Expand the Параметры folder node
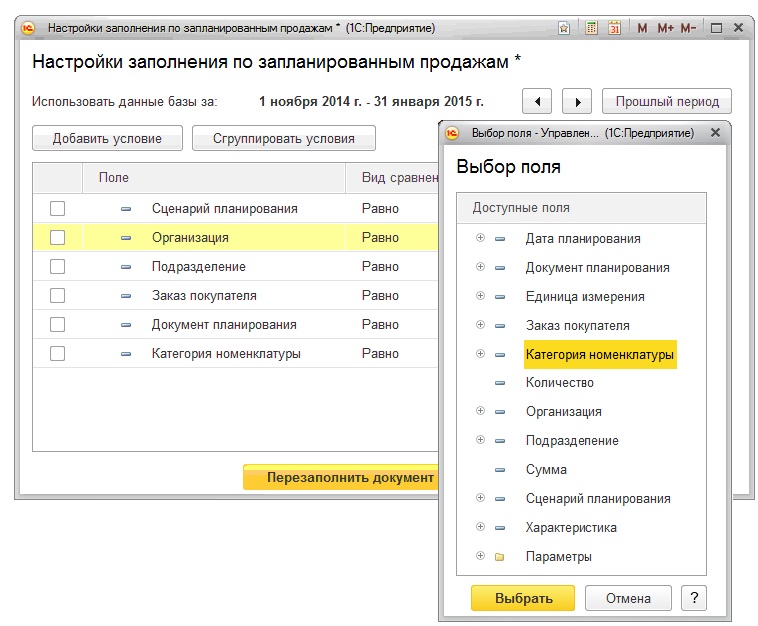This screenshot has width=758, height=626. pos(480,555)
